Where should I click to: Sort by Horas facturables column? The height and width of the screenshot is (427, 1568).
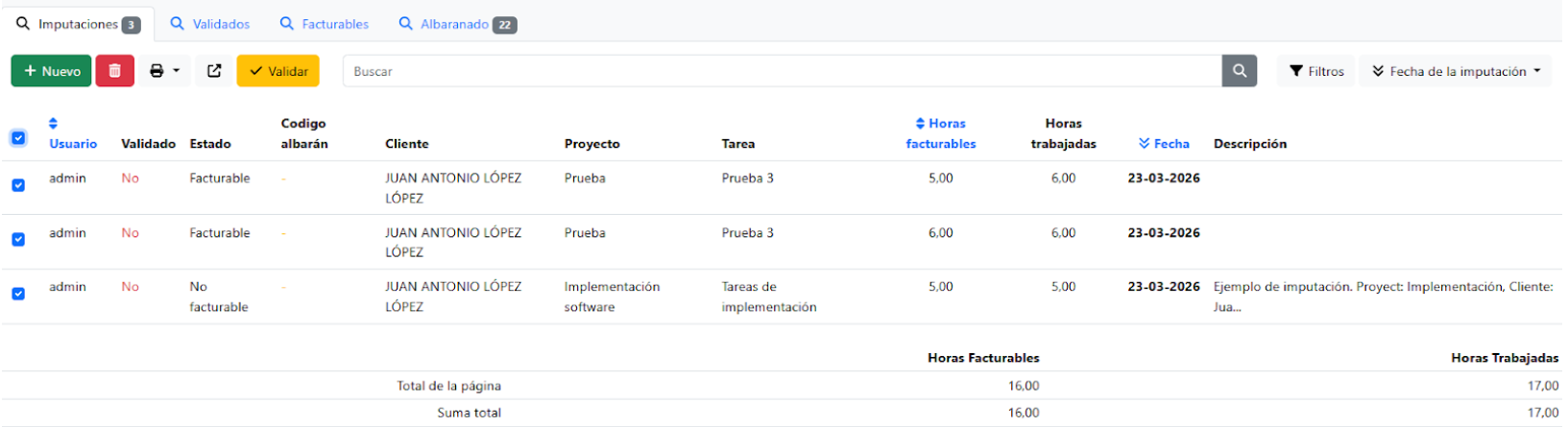pos(940,133)
